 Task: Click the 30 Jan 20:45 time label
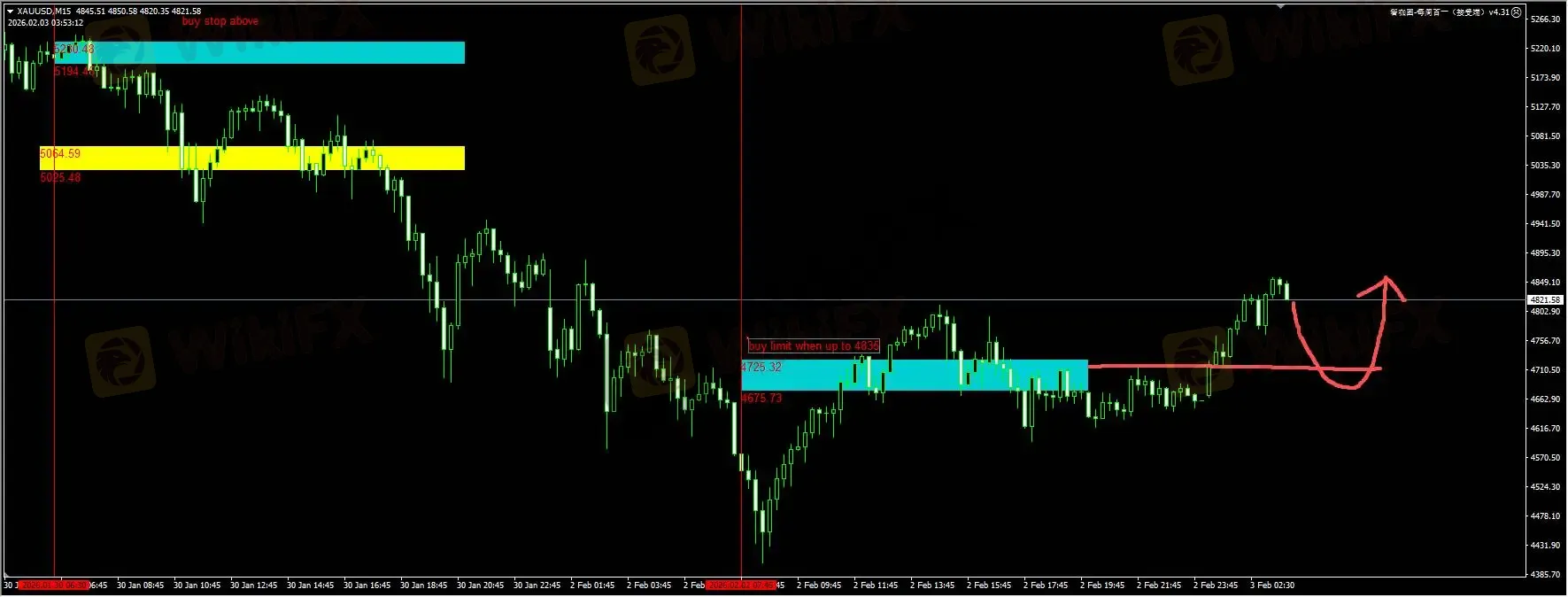[x=480, y=585]
